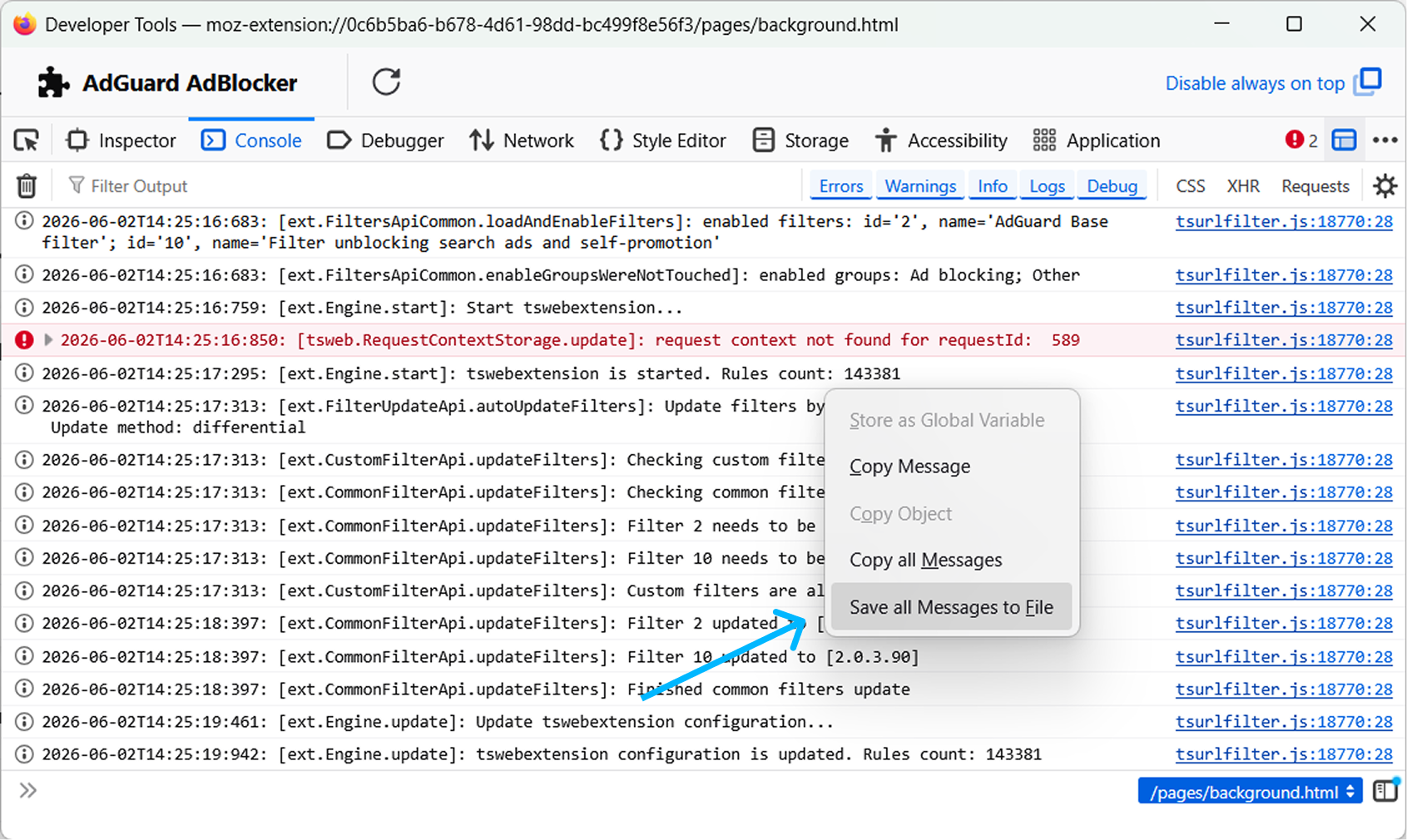Expand the request context not found error
The height and width of the screenshot is (840, 1407).
tap(48, 340)
